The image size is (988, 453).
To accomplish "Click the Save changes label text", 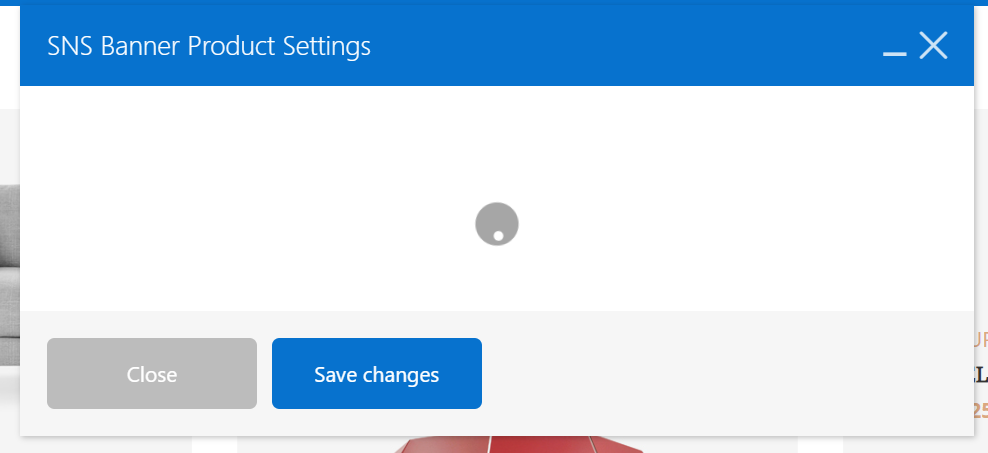I will click(377, 375).
